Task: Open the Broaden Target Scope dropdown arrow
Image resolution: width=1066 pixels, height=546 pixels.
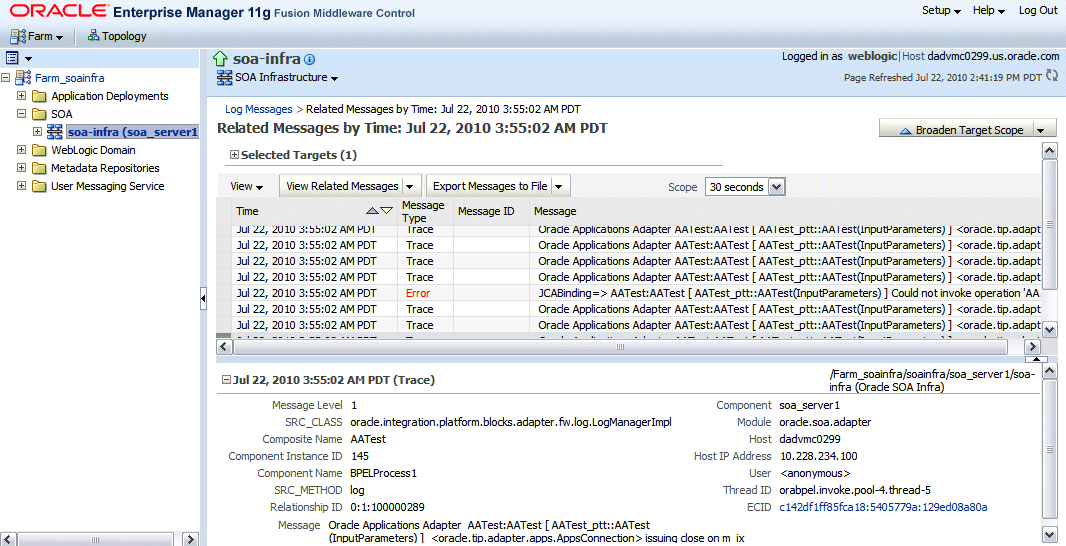Action: [1041, 130]
